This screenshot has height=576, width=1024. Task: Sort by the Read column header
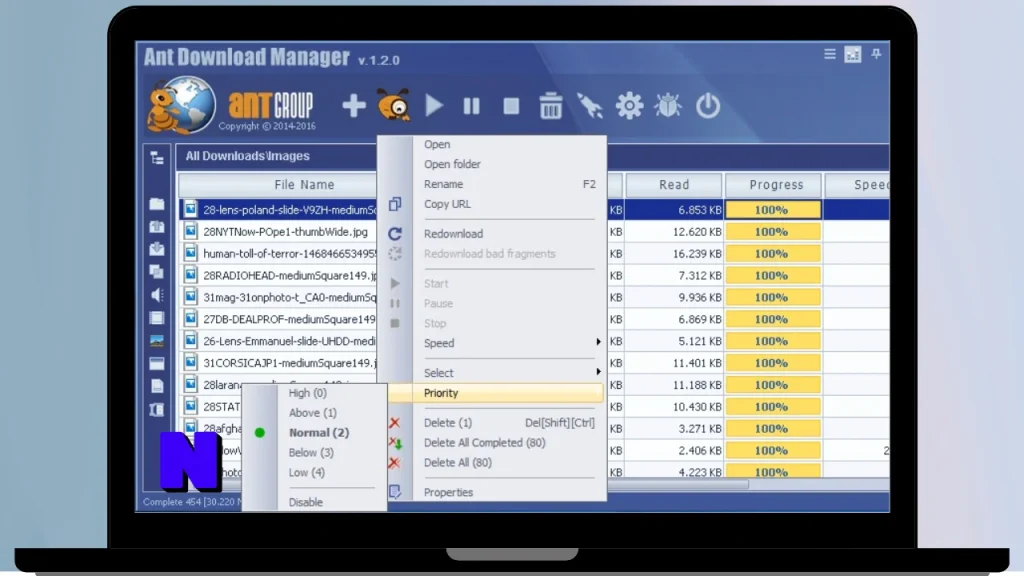tap(674, 185)
